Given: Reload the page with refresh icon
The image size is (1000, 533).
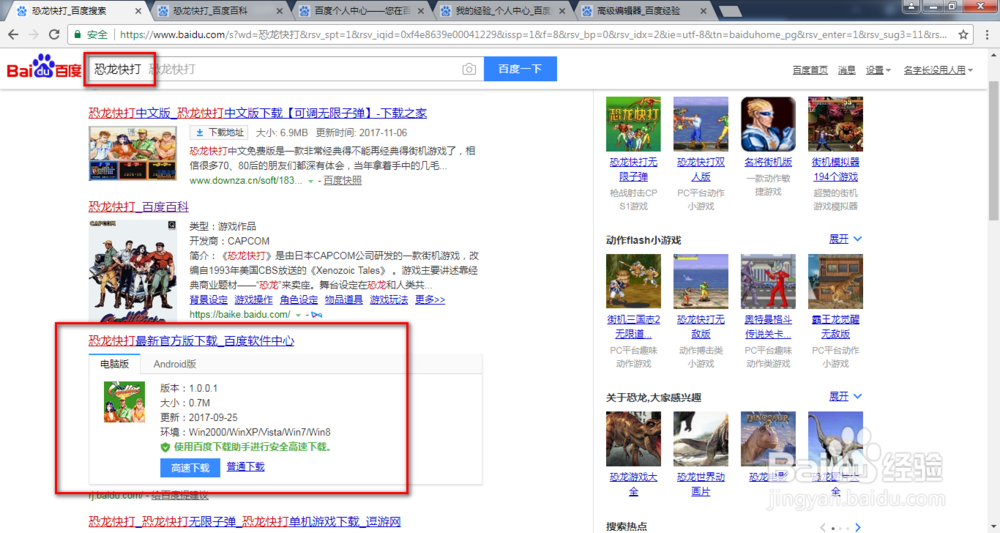Looking at the screenshot, I should click(x=54, y=34).
